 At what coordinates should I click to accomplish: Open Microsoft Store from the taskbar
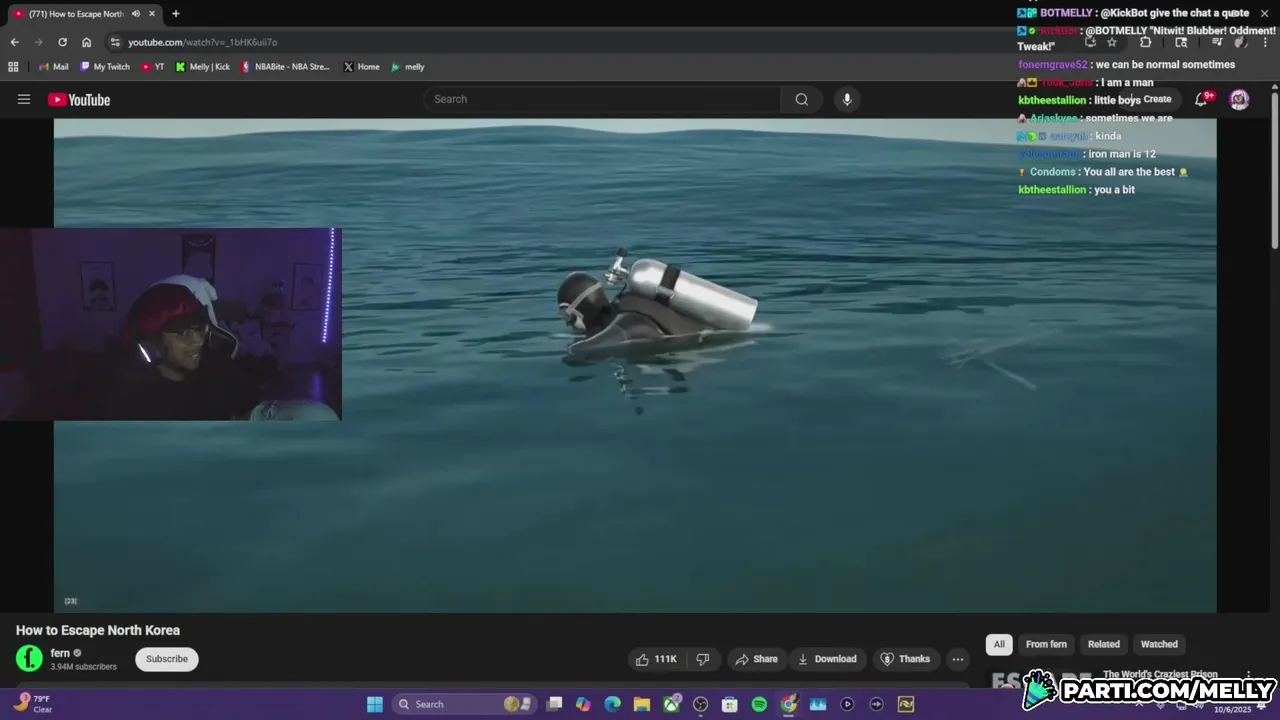pos(730,704)
